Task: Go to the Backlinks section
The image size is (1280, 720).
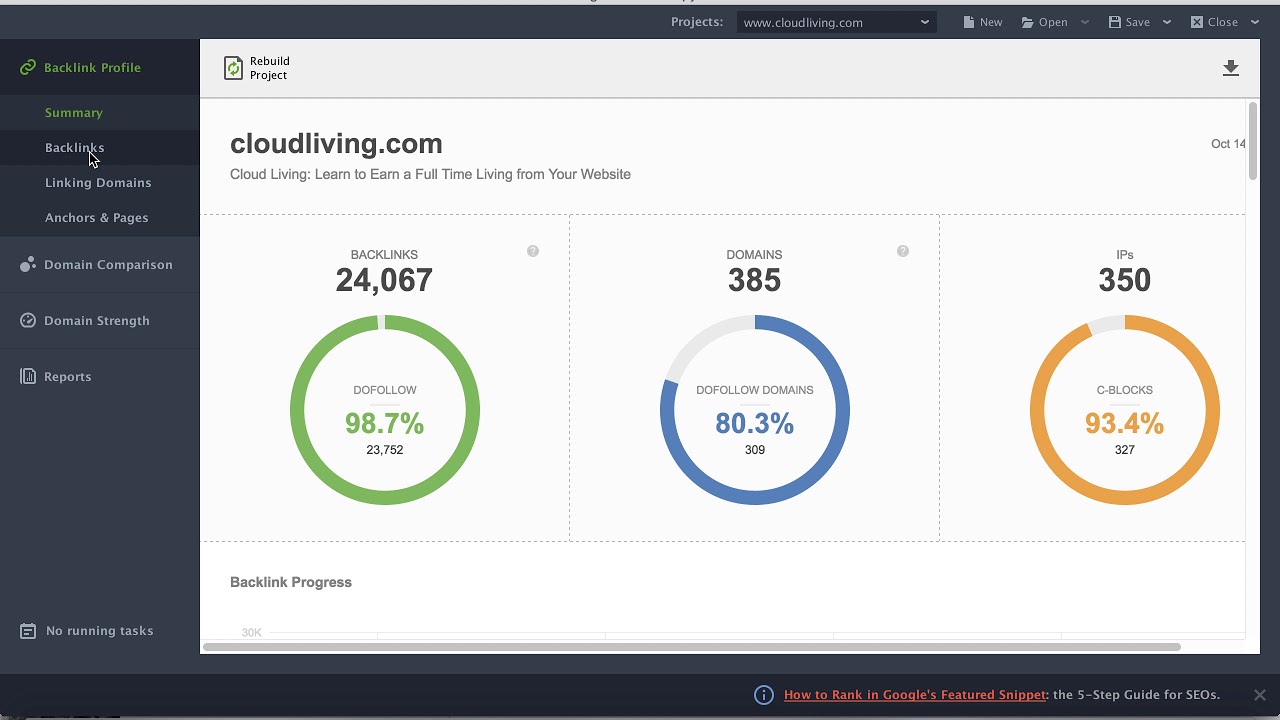Action: point(74,148)
